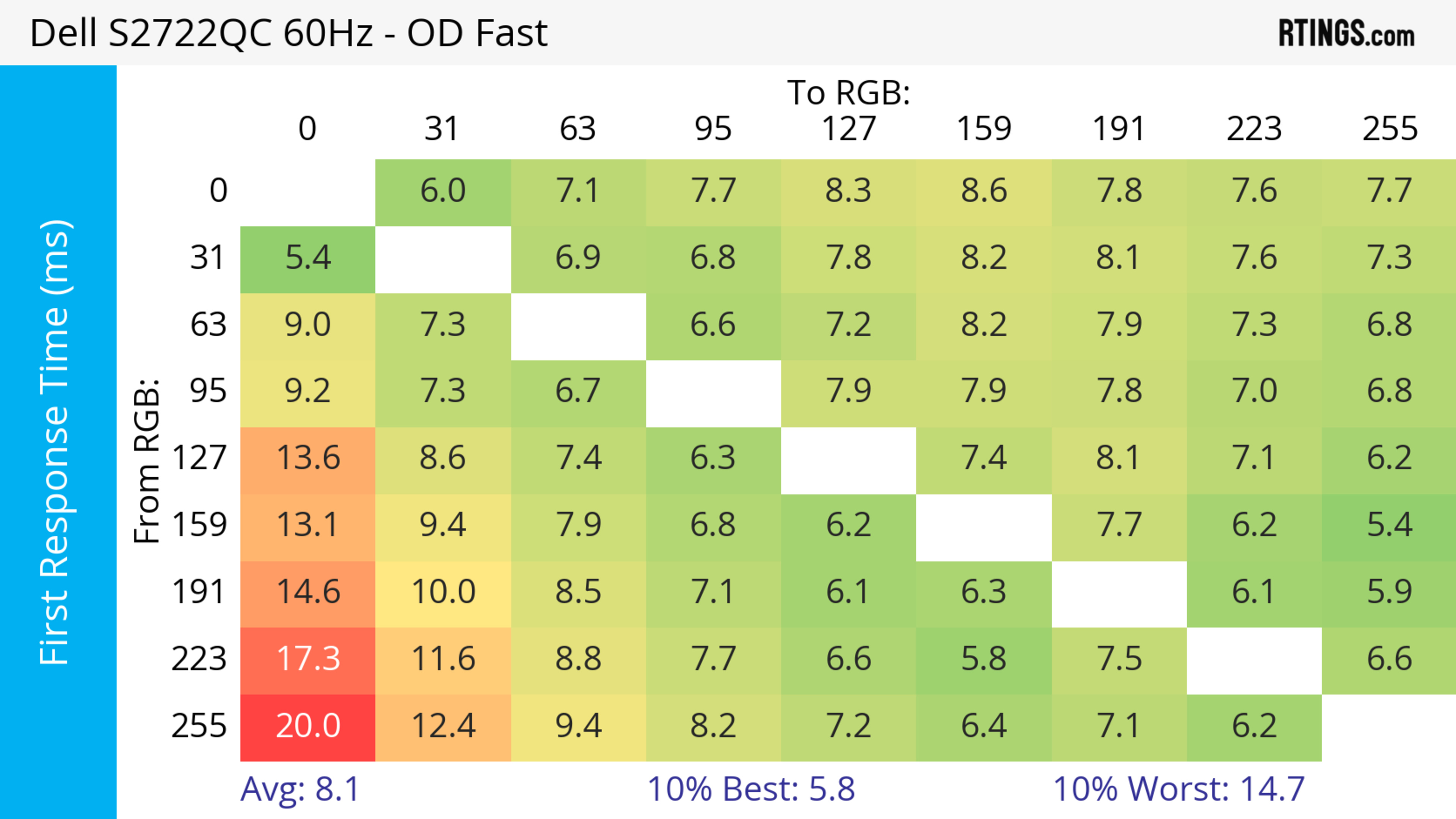This screenshot has width=1456, height=819.
Task: Click the red 20.0 heatmap cell
Action: [x=308, y=727]
